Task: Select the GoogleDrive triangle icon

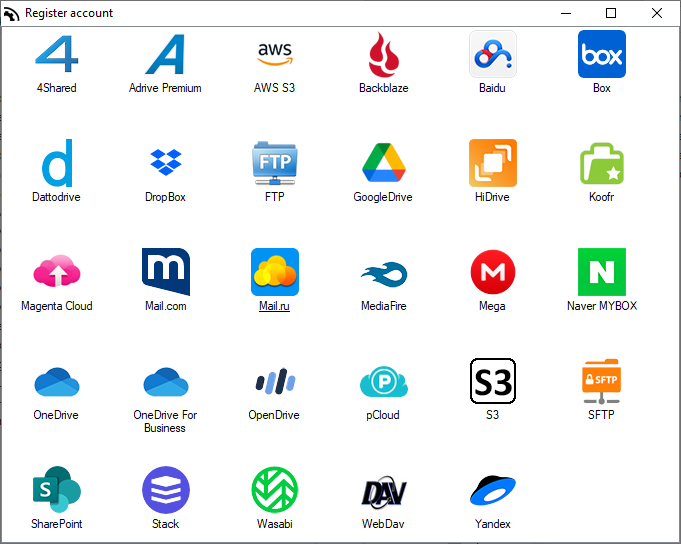Action: (384, 162)
